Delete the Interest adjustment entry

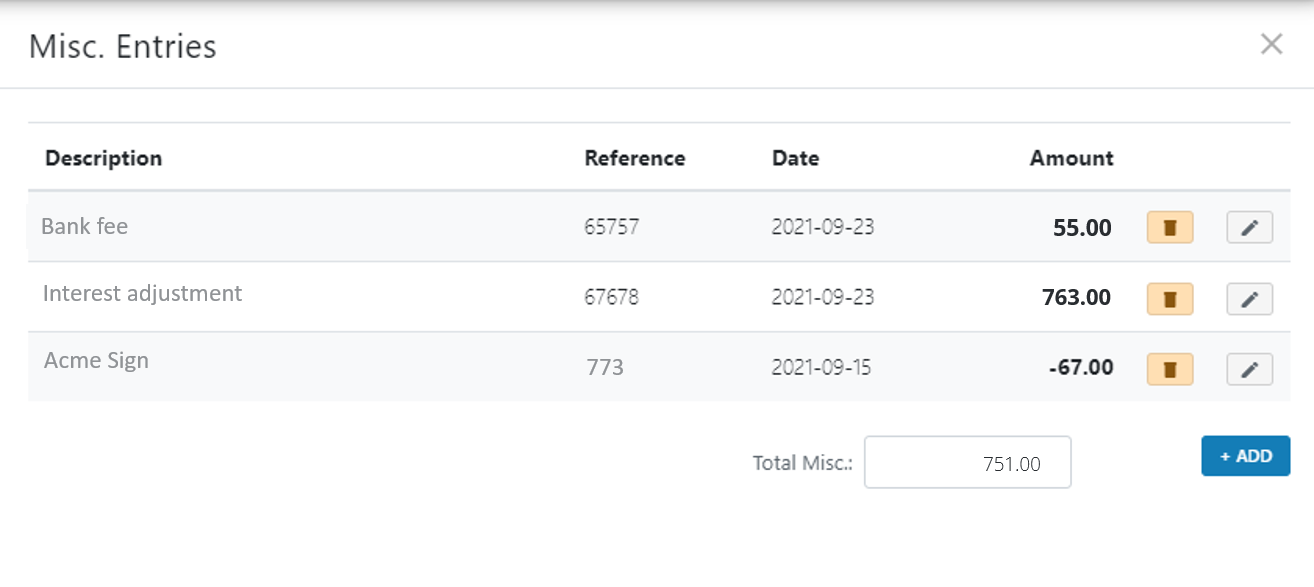pyautogui.click(x=1169, y=298)
